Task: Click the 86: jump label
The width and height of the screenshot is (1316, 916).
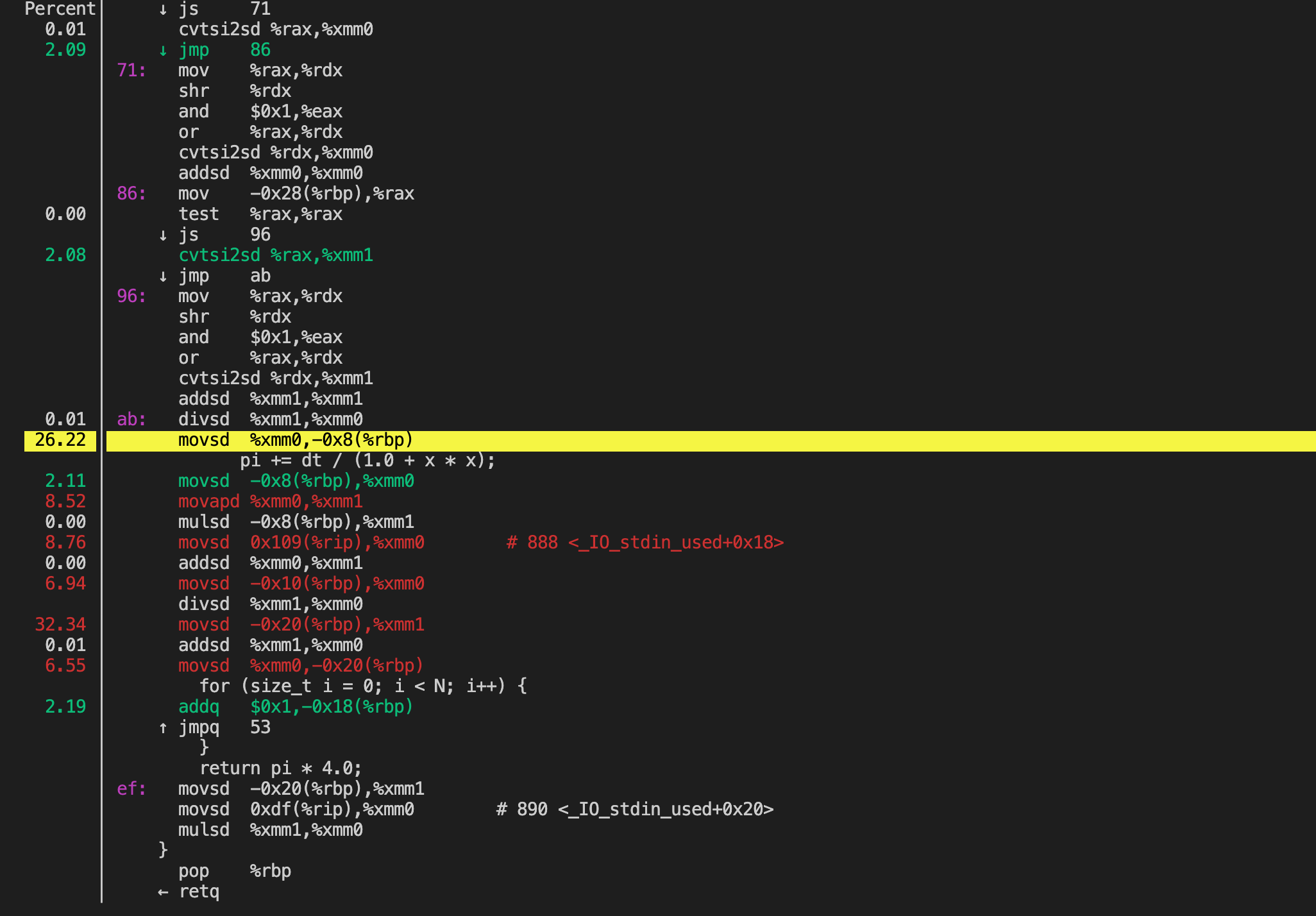Action: click(x=131, y=194)
